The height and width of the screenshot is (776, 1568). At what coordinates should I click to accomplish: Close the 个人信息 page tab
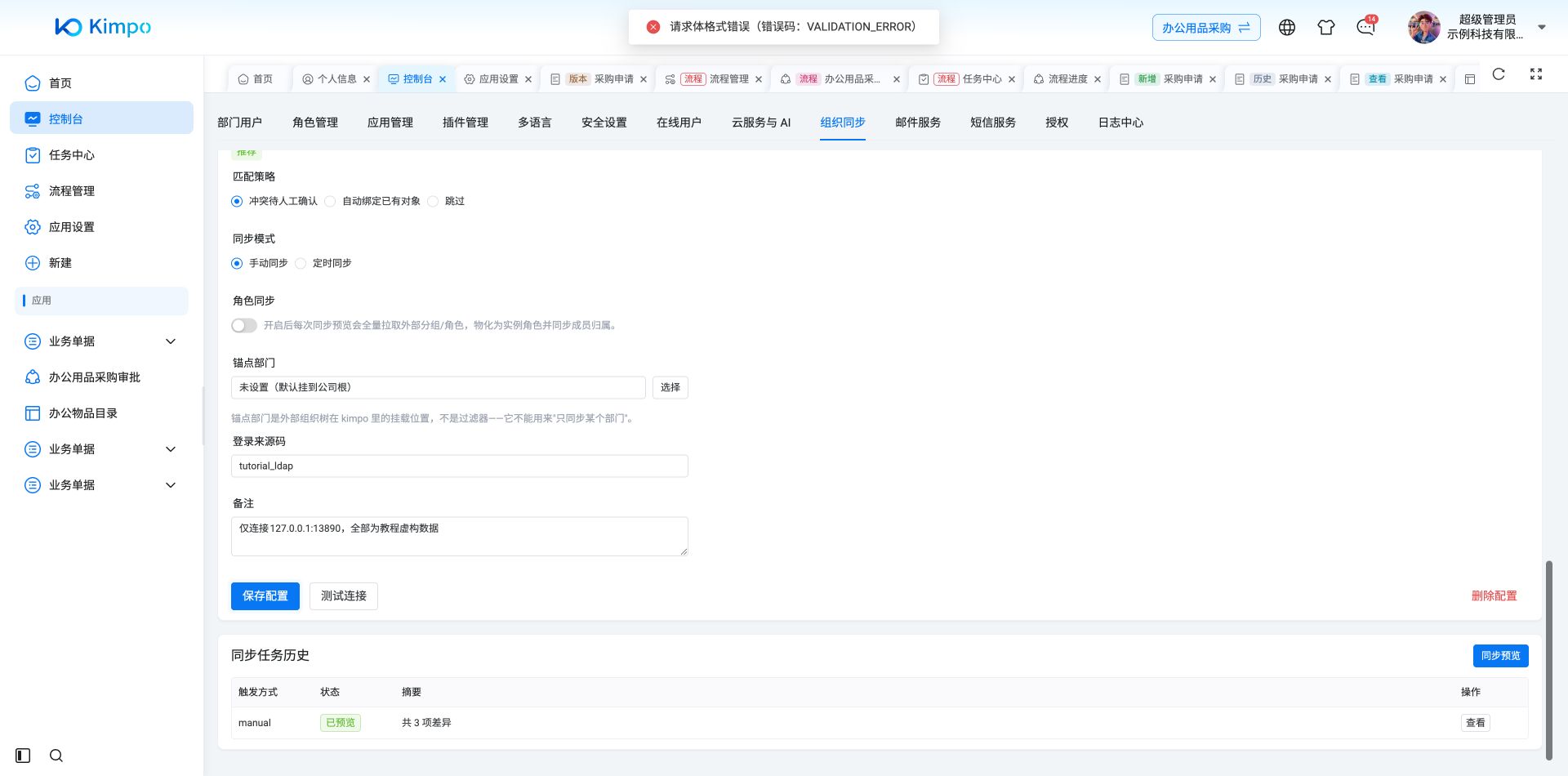point(367,79)
